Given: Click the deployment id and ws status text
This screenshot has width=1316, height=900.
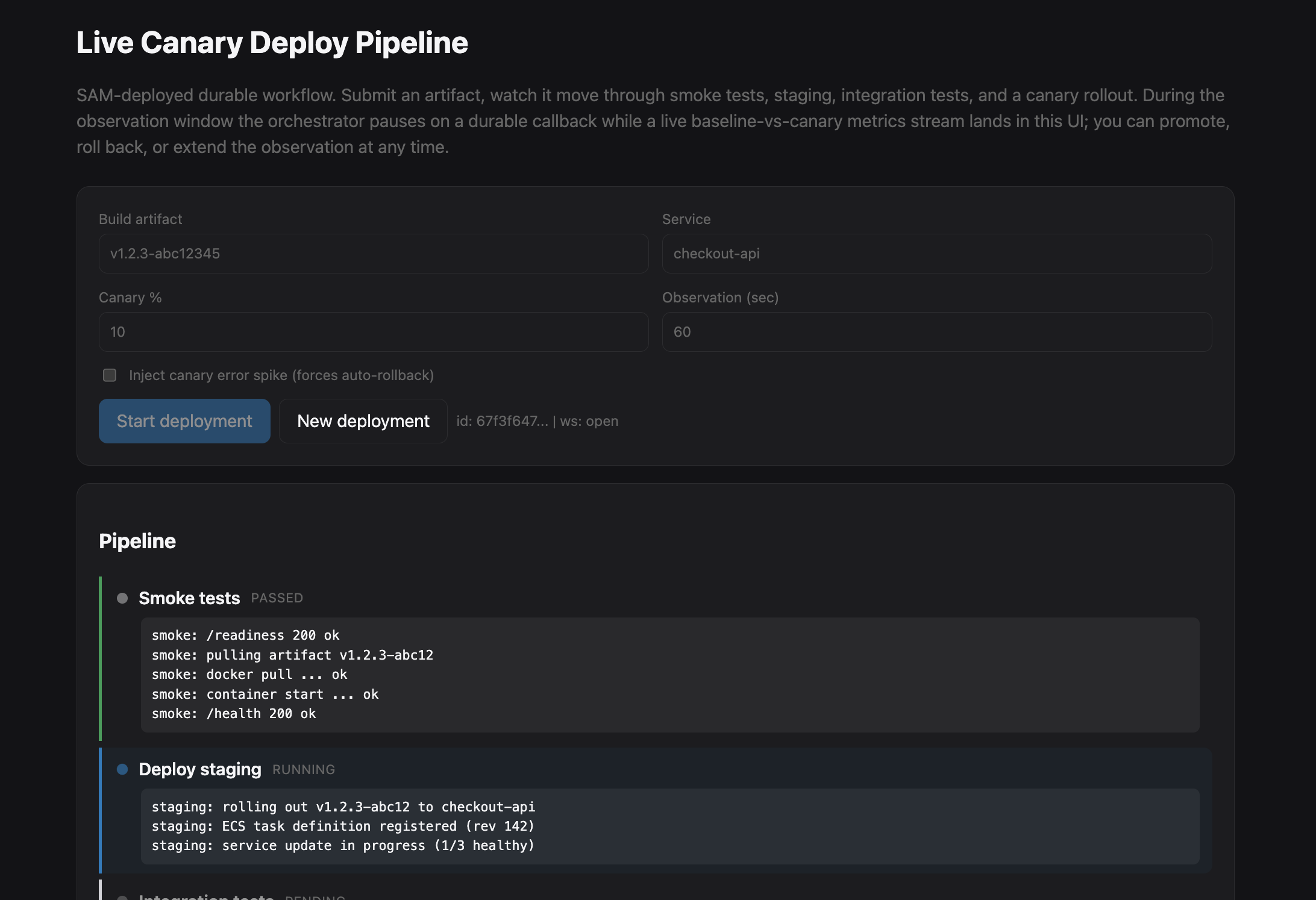Looking at the screenshot, I should point(537,421).
